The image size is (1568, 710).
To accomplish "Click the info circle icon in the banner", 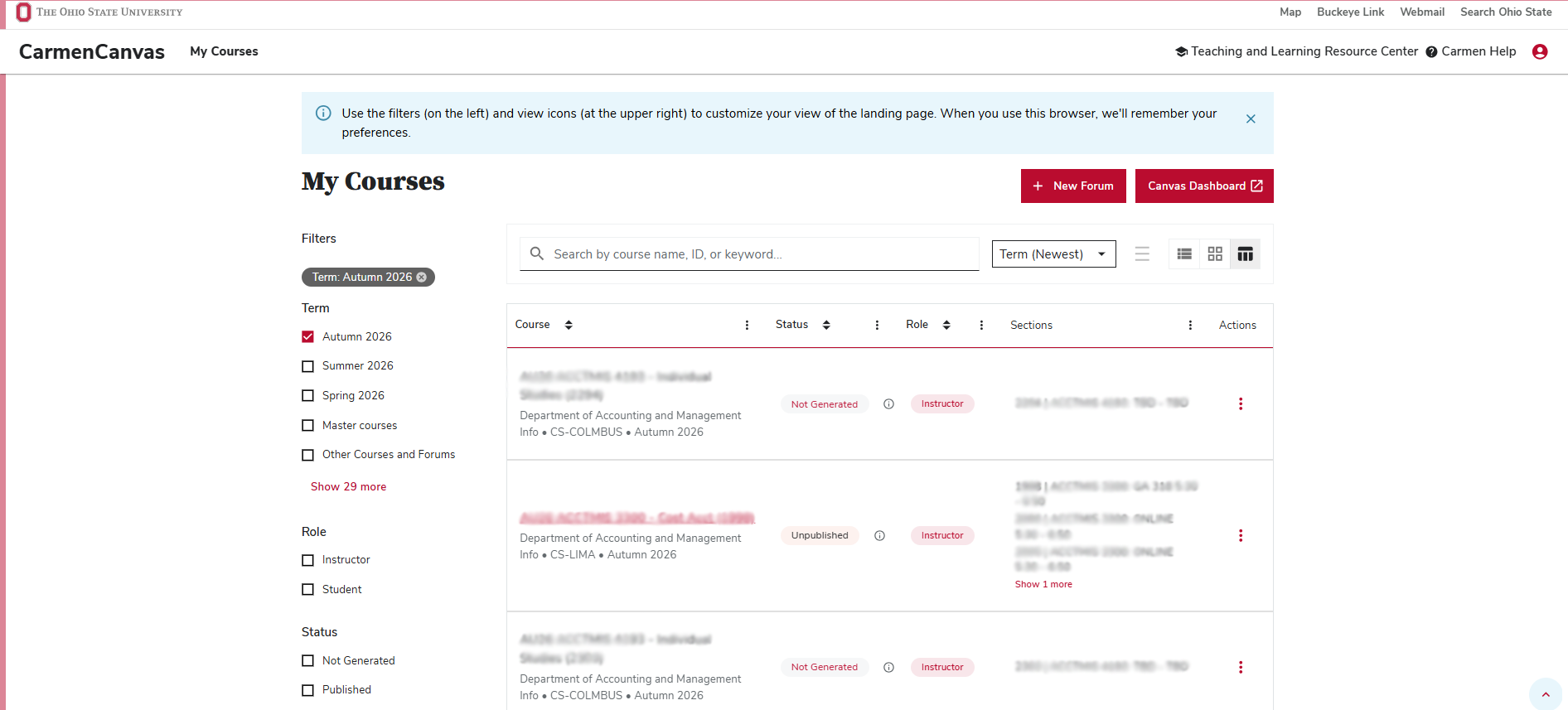I will tap(323, 114).
